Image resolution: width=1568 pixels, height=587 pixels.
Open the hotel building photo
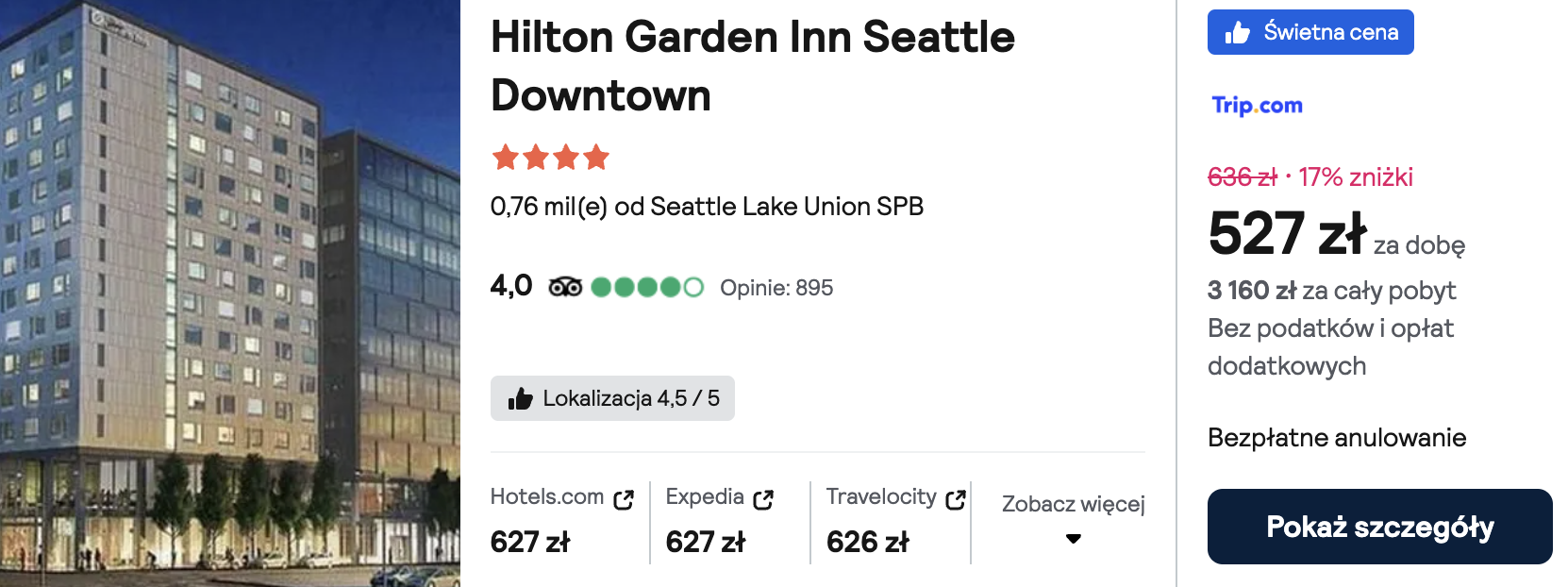tap(230, 293)
